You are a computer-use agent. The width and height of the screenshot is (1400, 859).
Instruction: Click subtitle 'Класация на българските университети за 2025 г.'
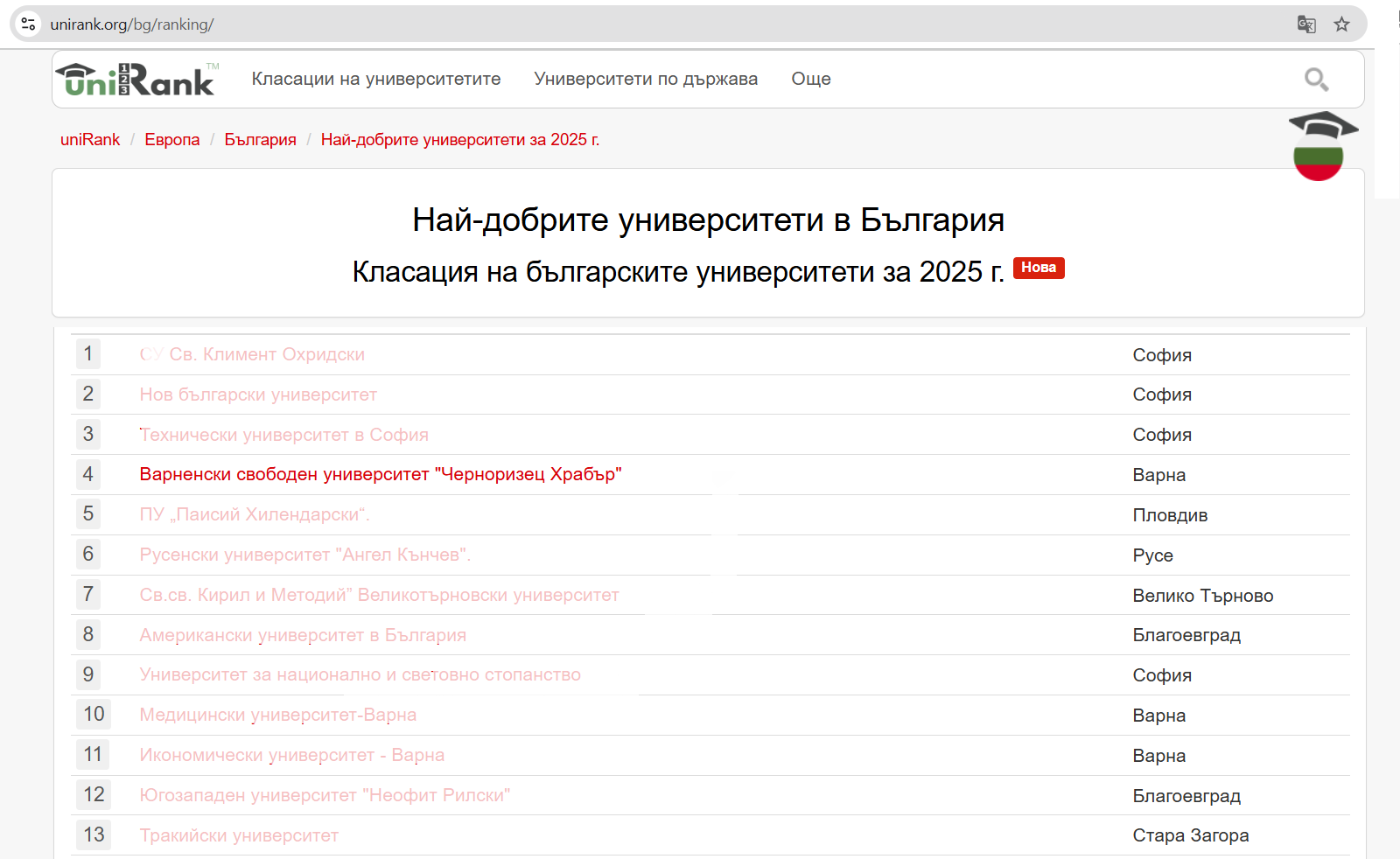click(678, 272)
